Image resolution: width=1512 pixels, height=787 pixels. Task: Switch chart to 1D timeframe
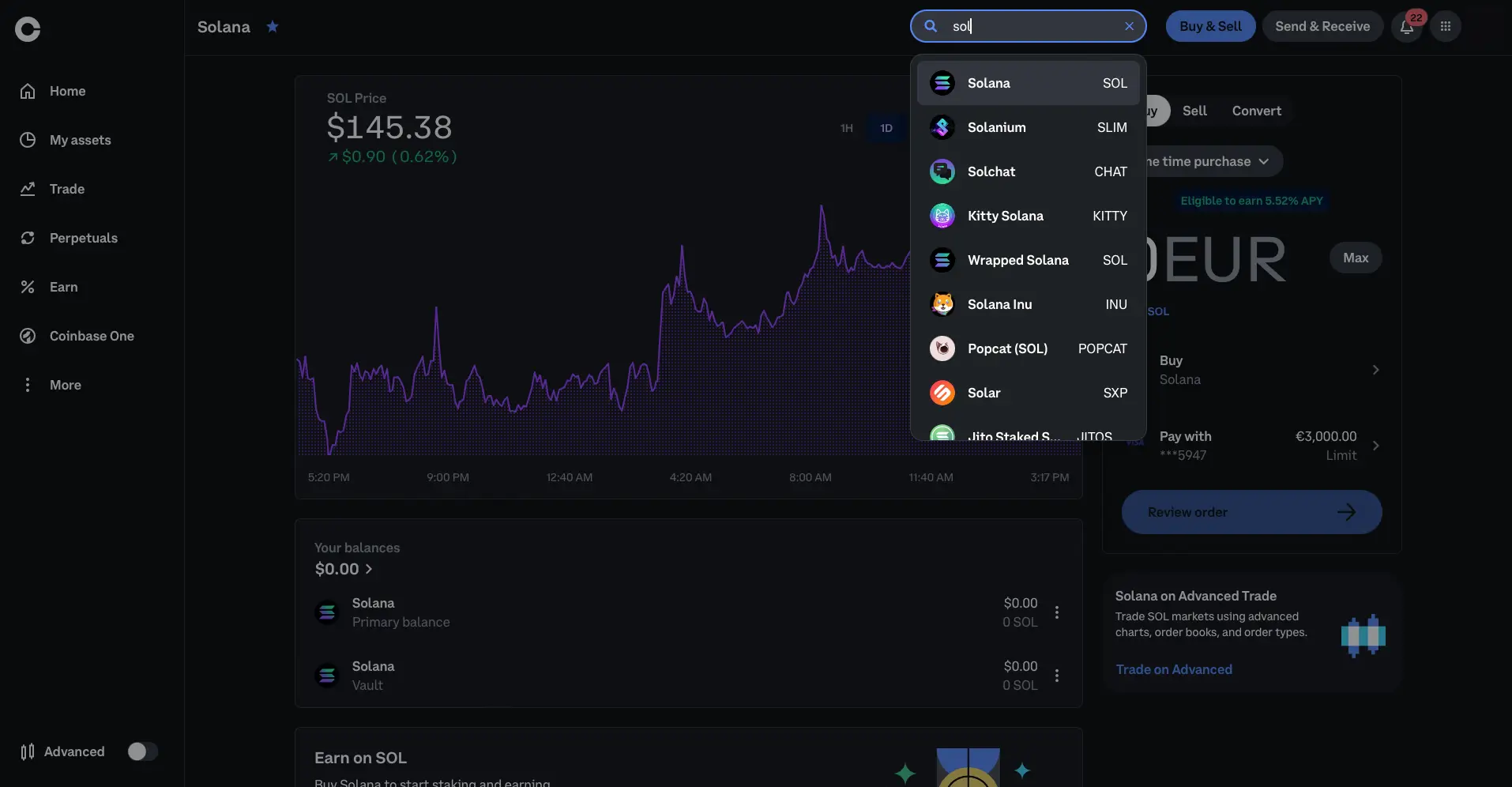click(886, 128)
